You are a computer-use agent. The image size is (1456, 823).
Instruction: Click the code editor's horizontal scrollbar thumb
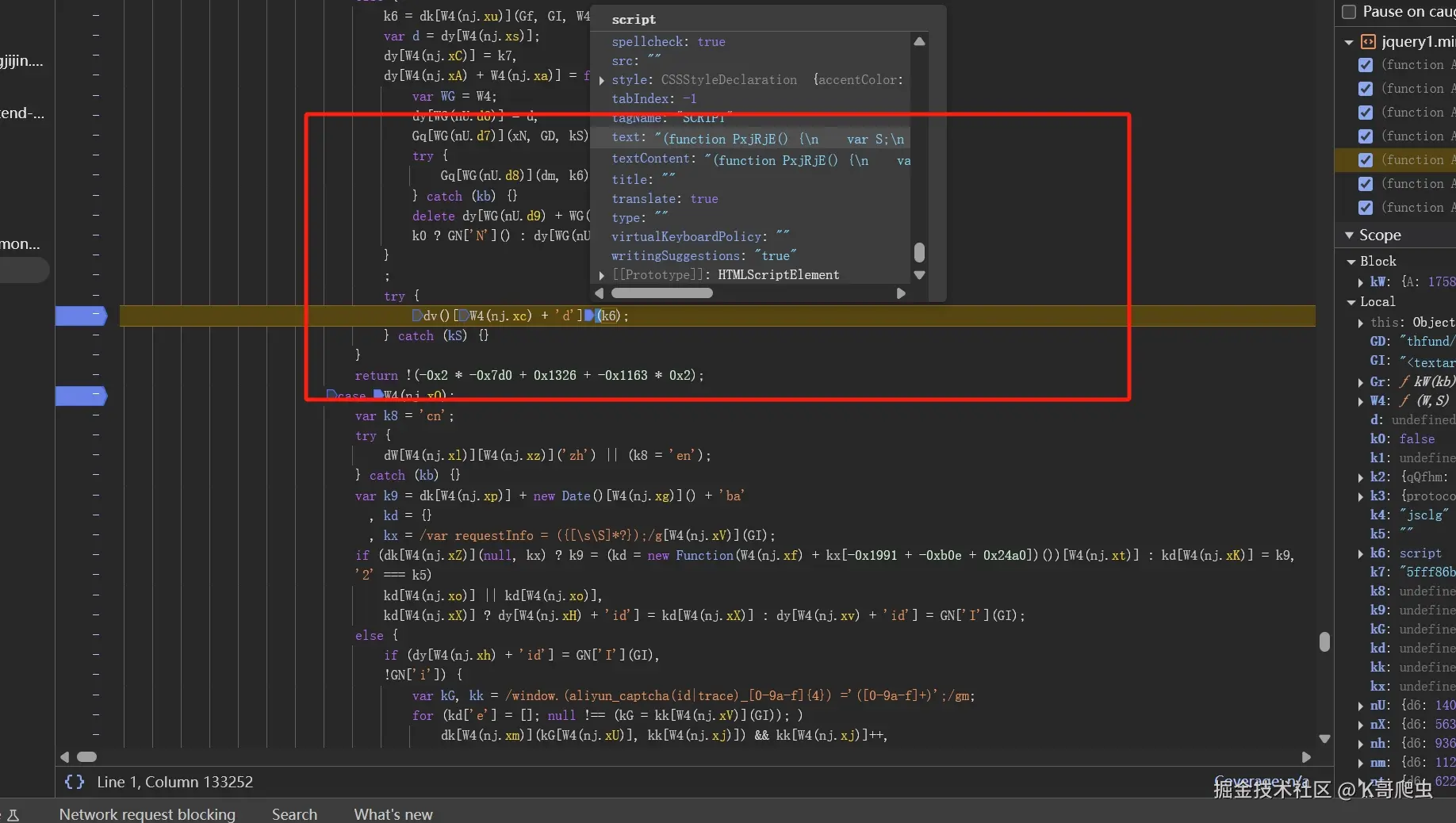(87, 757)
